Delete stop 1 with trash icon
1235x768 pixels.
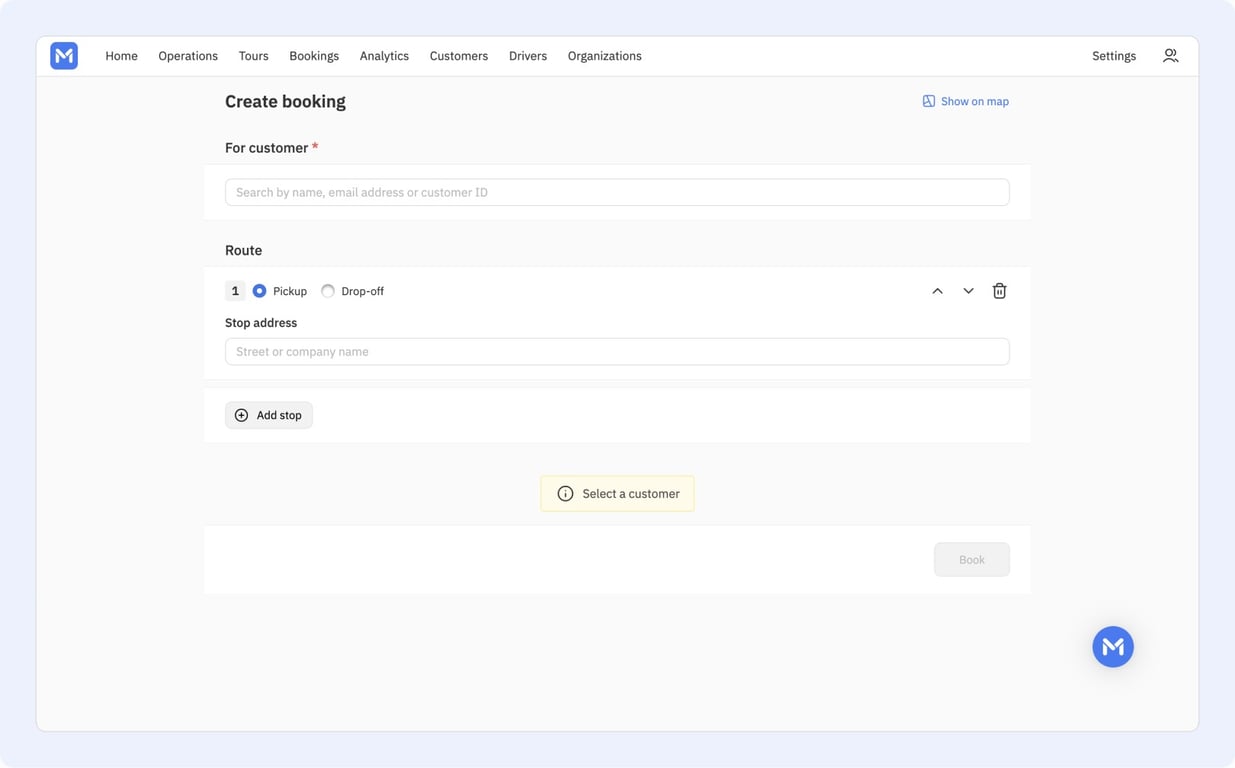pos(999,291)
